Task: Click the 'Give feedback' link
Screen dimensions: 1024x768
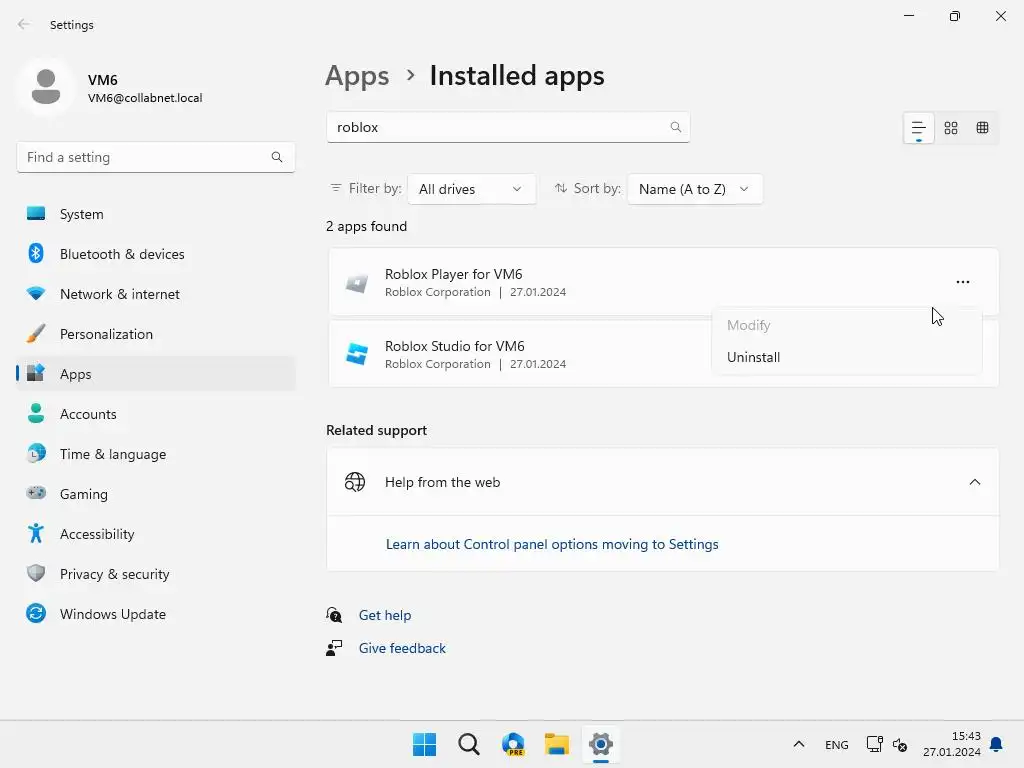Action: pyautogui.click(x=402, y=648)
